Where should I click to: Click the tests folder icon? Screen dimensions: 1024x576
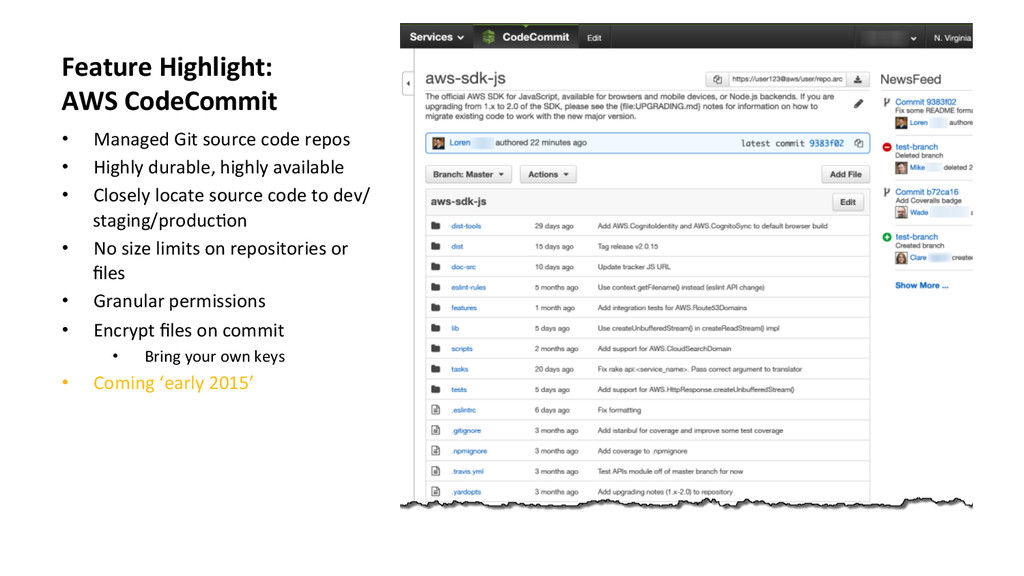(436, 389)
